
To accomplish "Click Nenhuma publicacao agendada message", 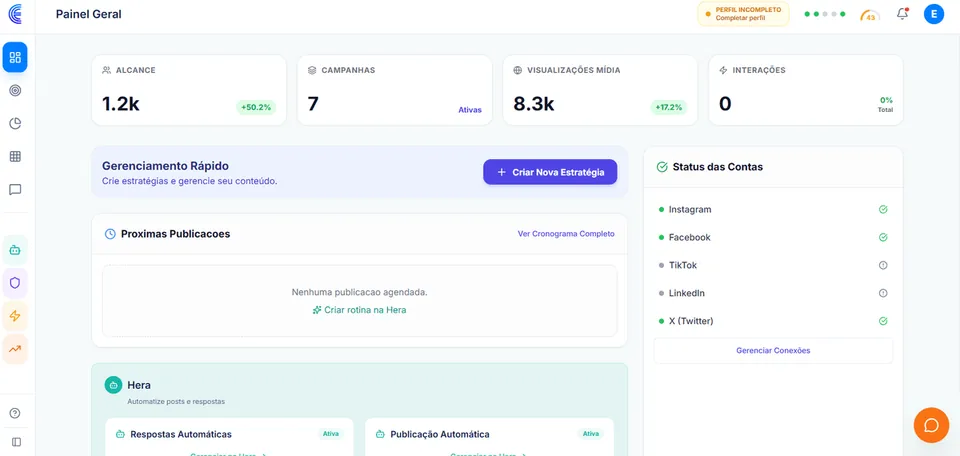I will pyautogui.click(x=359, y=293).
